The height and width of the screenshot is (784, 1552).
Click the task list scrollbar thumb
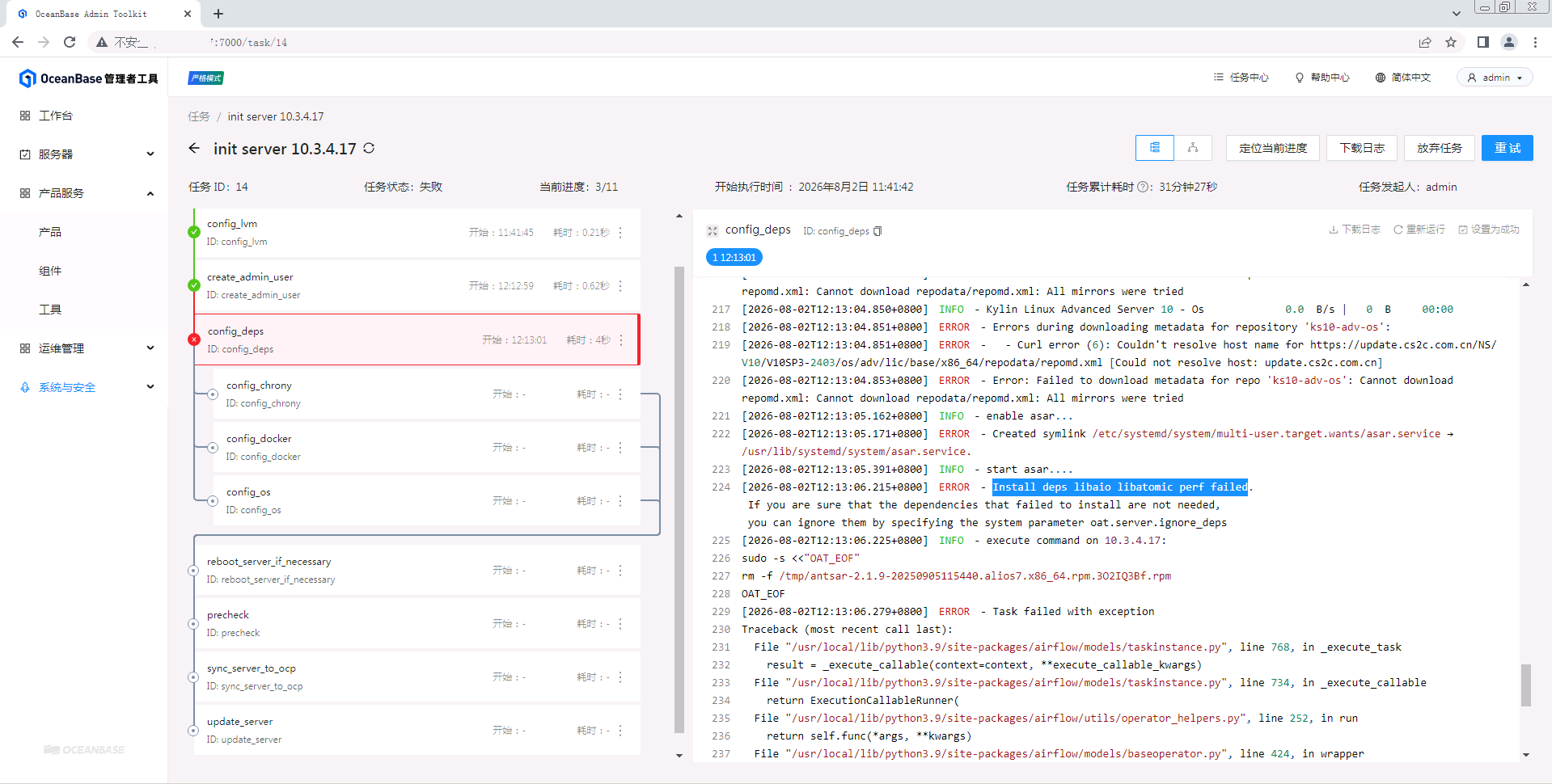click(679, 499)
